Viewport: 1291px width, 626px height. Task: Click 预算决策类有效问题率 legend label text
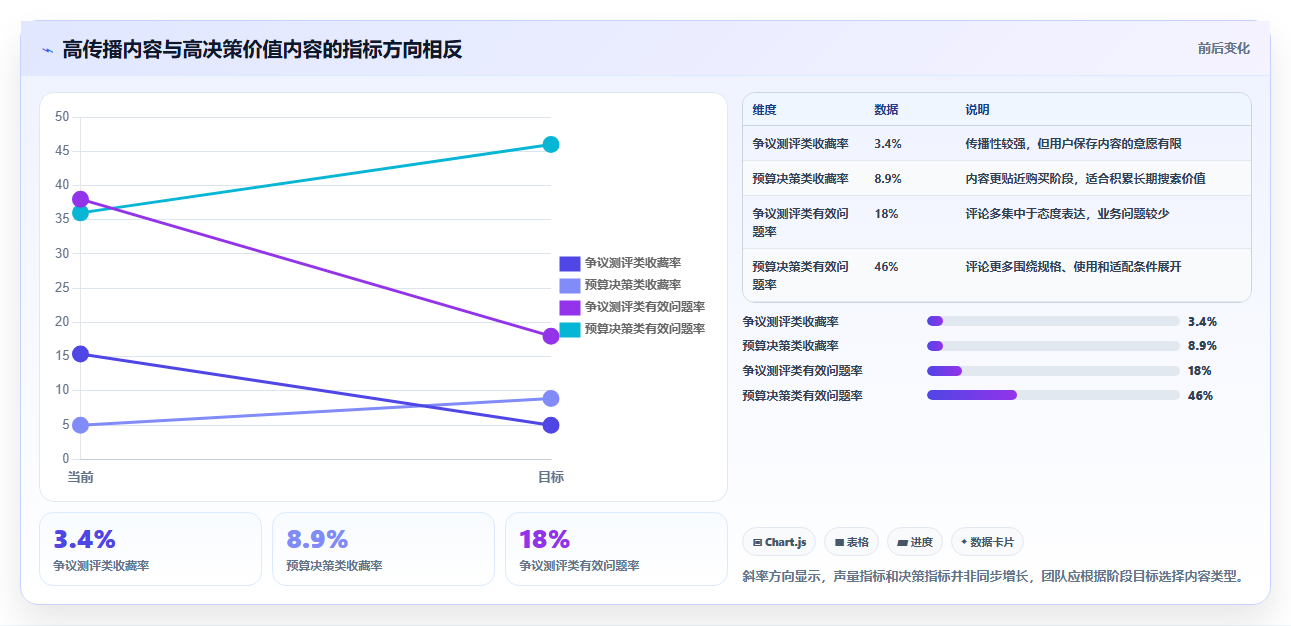pyautogui.click(x=645, y=329)
